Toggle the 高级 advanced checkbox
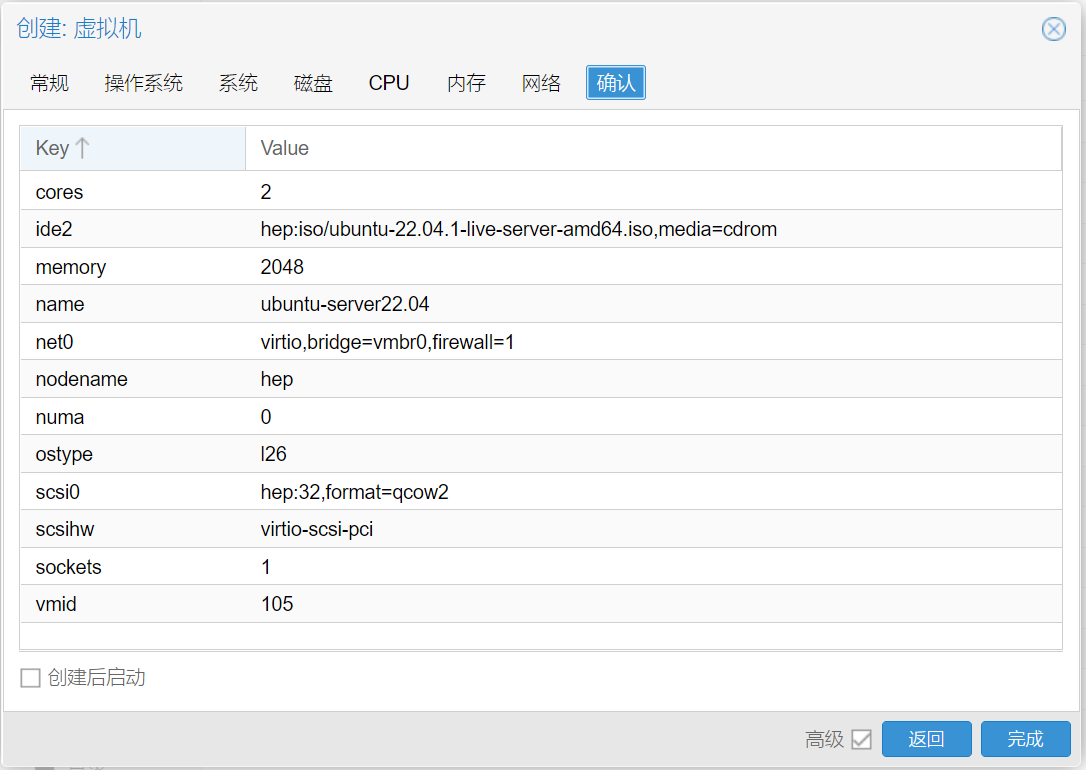Image resolution: width=1086 pixels, height=770 pixels. click(861, 740)
